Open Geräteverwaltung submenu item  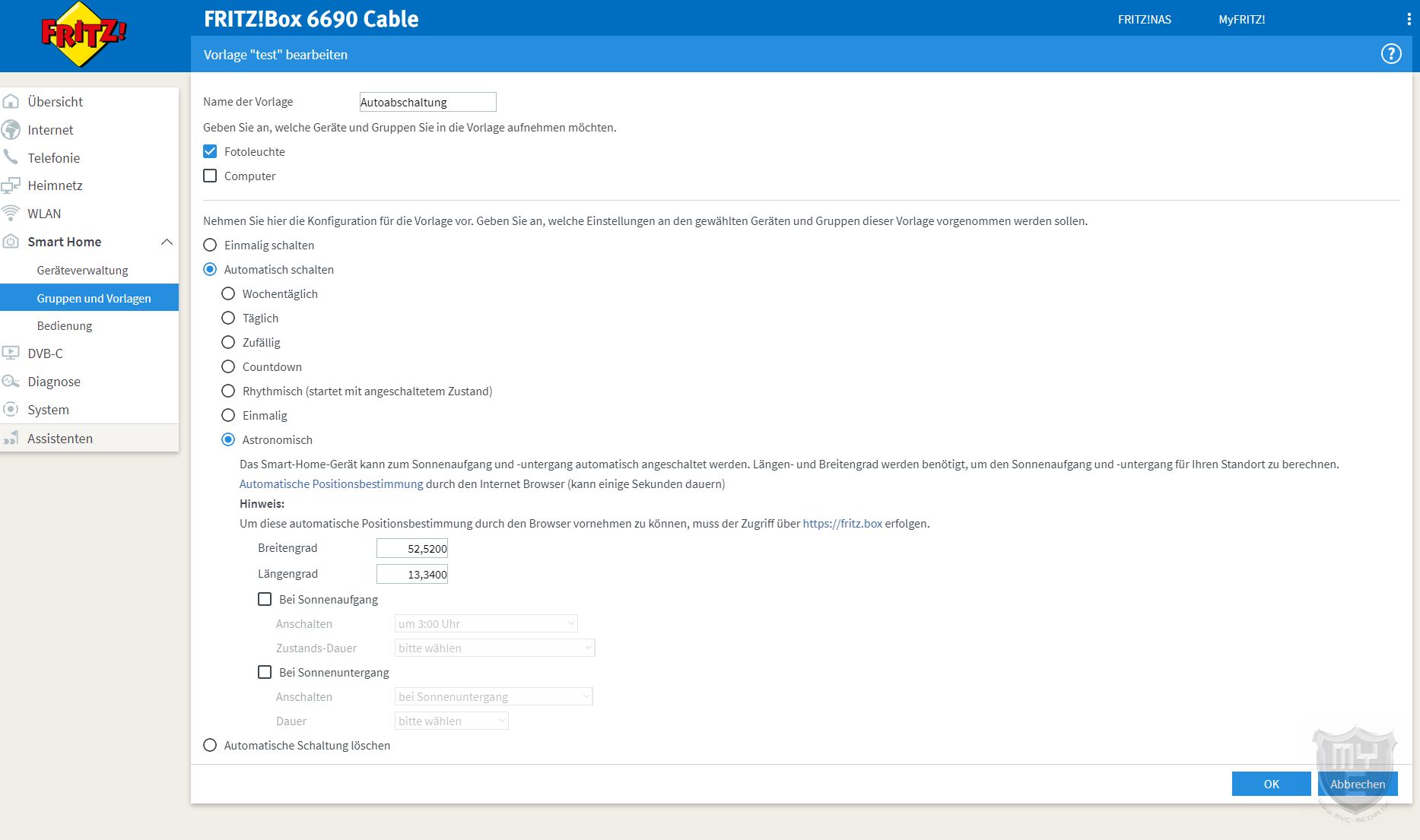(82, 271)
